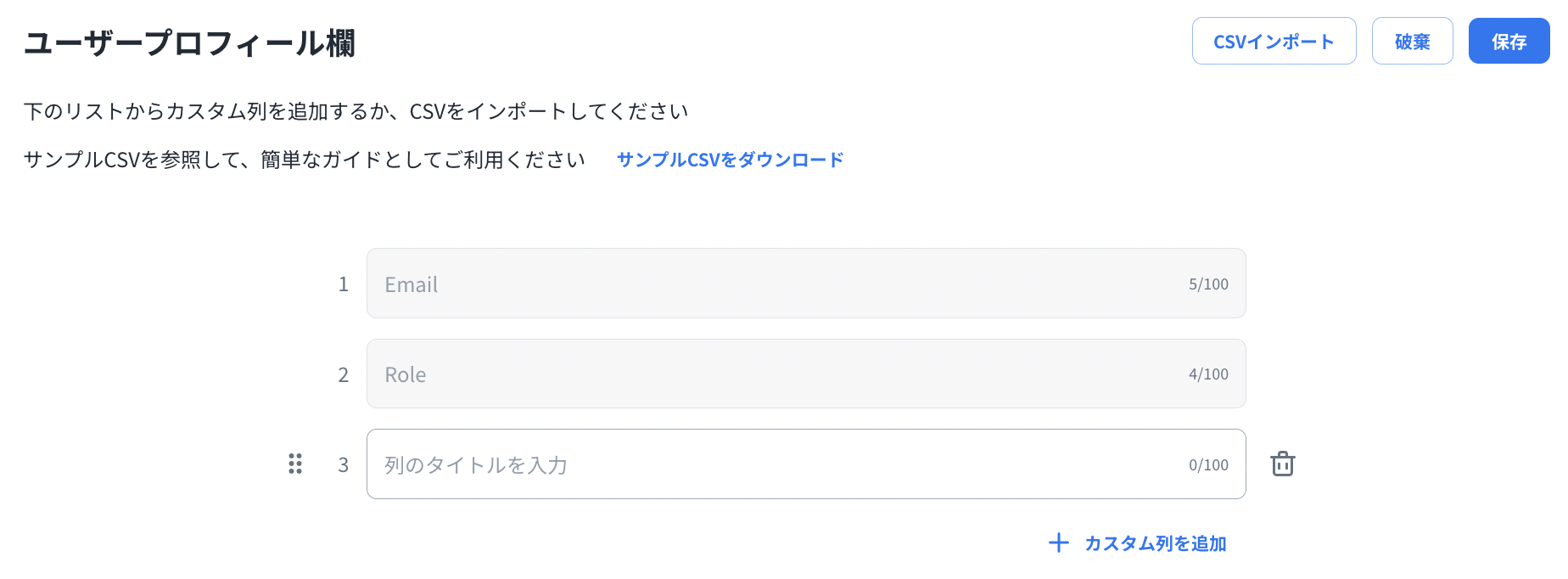Click the 4/100 character counter
The height and width of the screenshot is (579, 1568).
1208,374
